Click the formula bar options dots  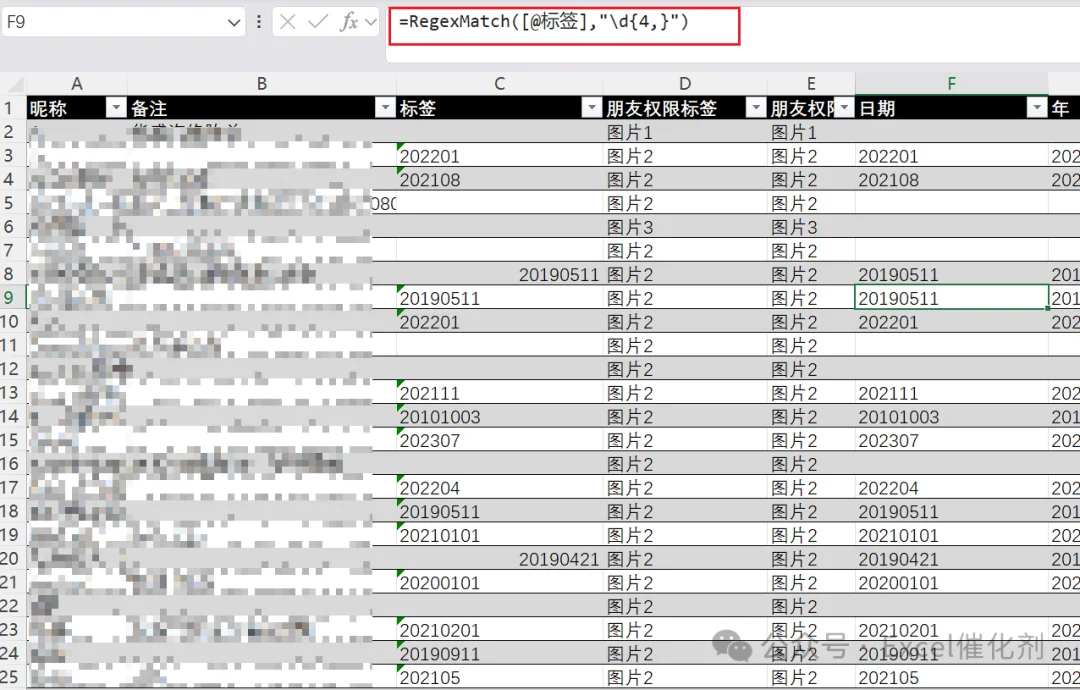pos(259,22)
